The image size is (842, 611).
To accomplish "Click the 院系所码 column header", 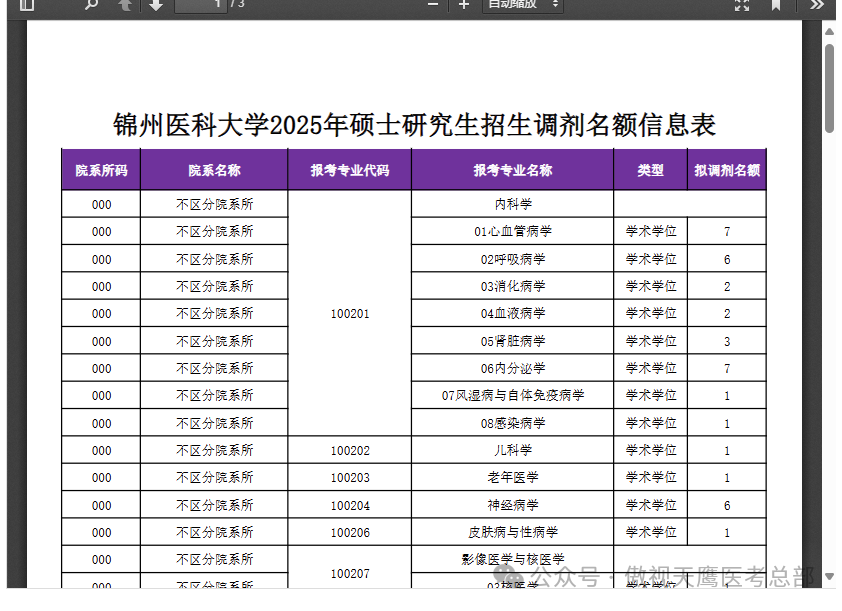I will [101, 170].
